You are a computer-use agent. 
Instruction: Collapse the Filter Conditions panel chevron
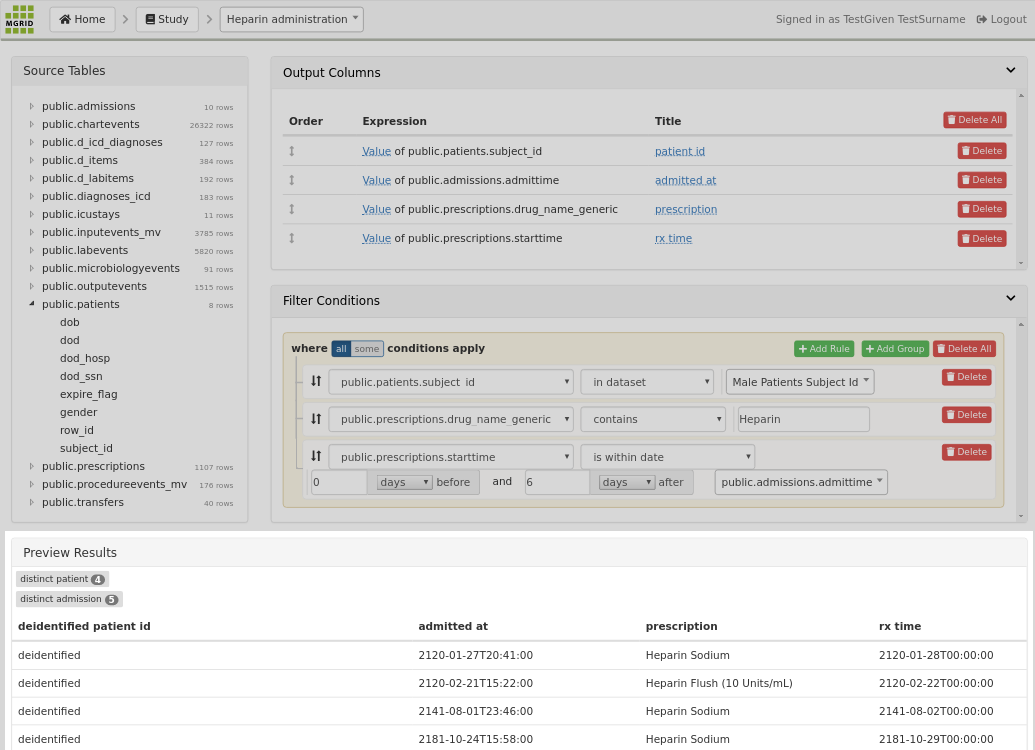point(1011,298)
